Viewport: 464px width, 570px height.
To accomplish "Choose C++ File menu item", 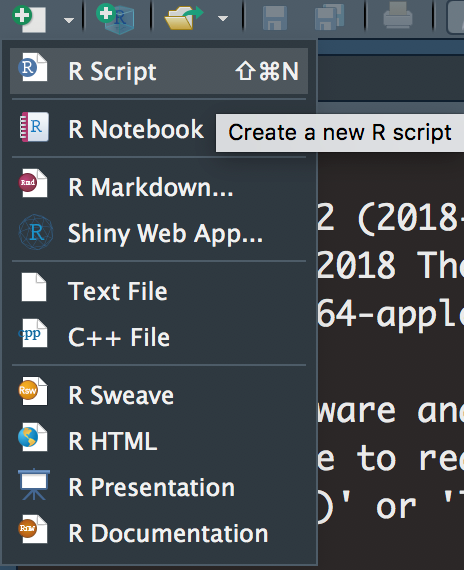I will [159, 337].
